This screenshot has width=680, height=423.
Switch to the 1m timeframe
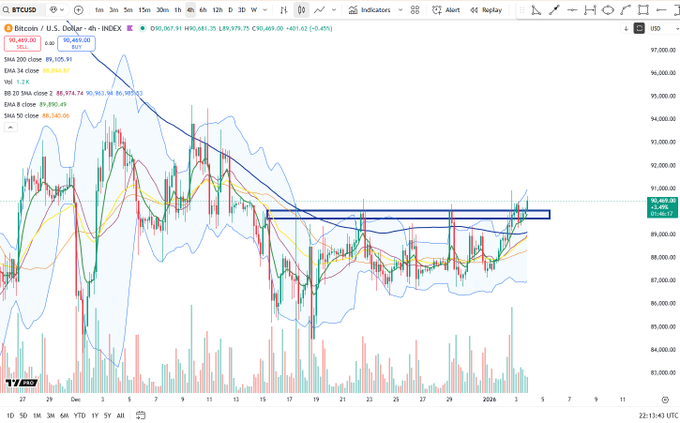click(x=99, y=10)
